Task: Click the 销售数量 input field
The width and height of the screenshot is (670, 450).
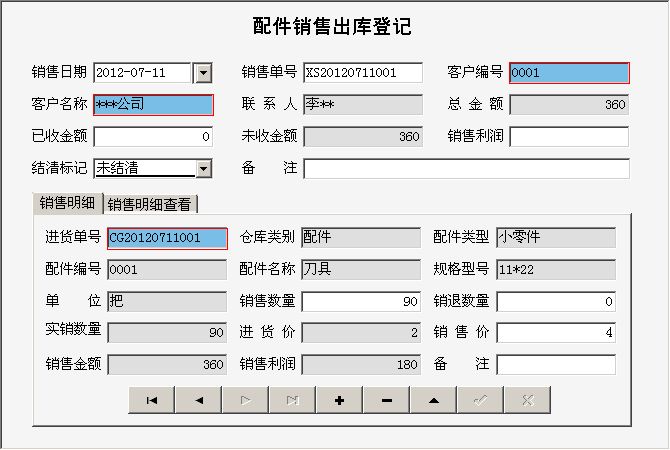Action: (361, 302)
